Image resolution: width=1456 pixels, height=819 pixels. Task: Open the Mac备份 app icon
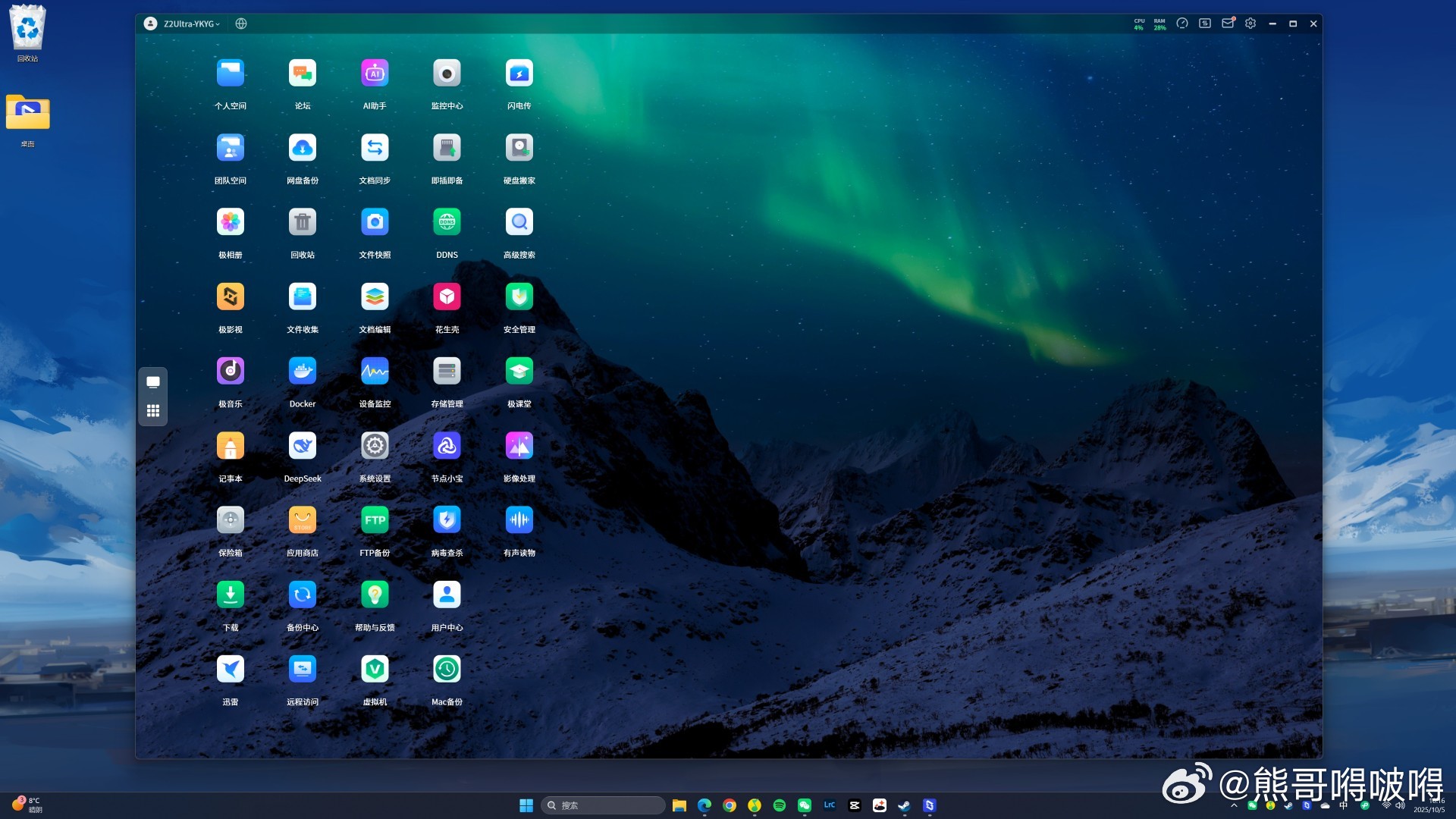pyautogui.click(x=447, y=670)
